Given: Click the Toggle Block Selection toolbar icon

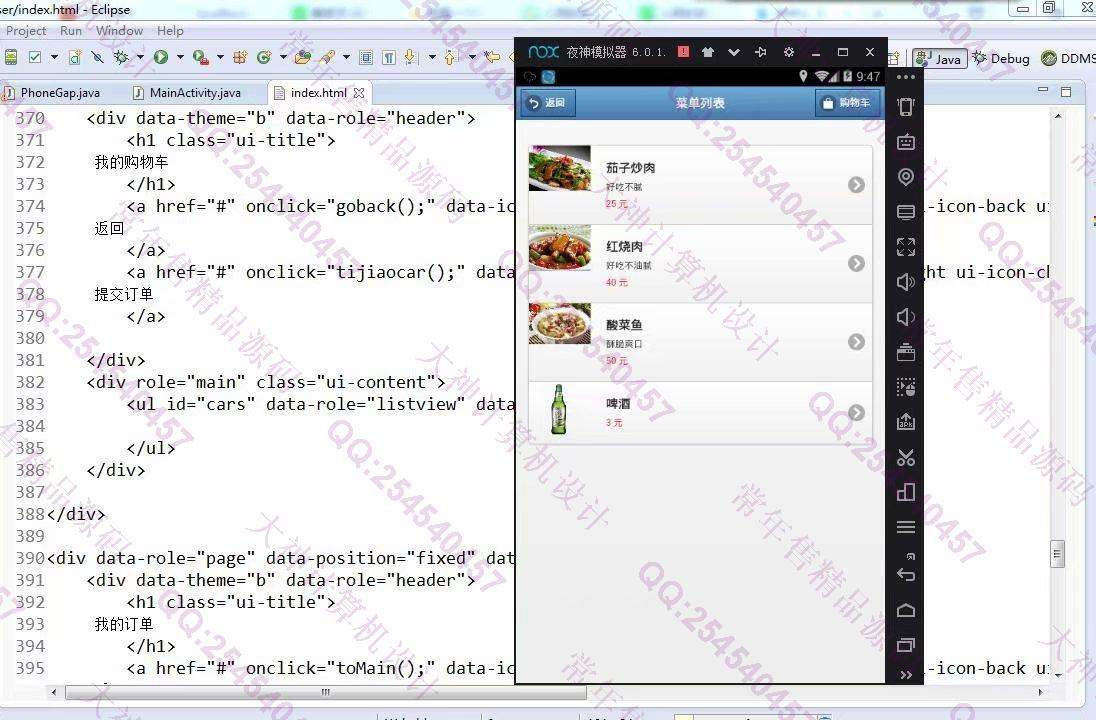Looking at the screenshot, I should pyautogui.click(x=366, y=57).
